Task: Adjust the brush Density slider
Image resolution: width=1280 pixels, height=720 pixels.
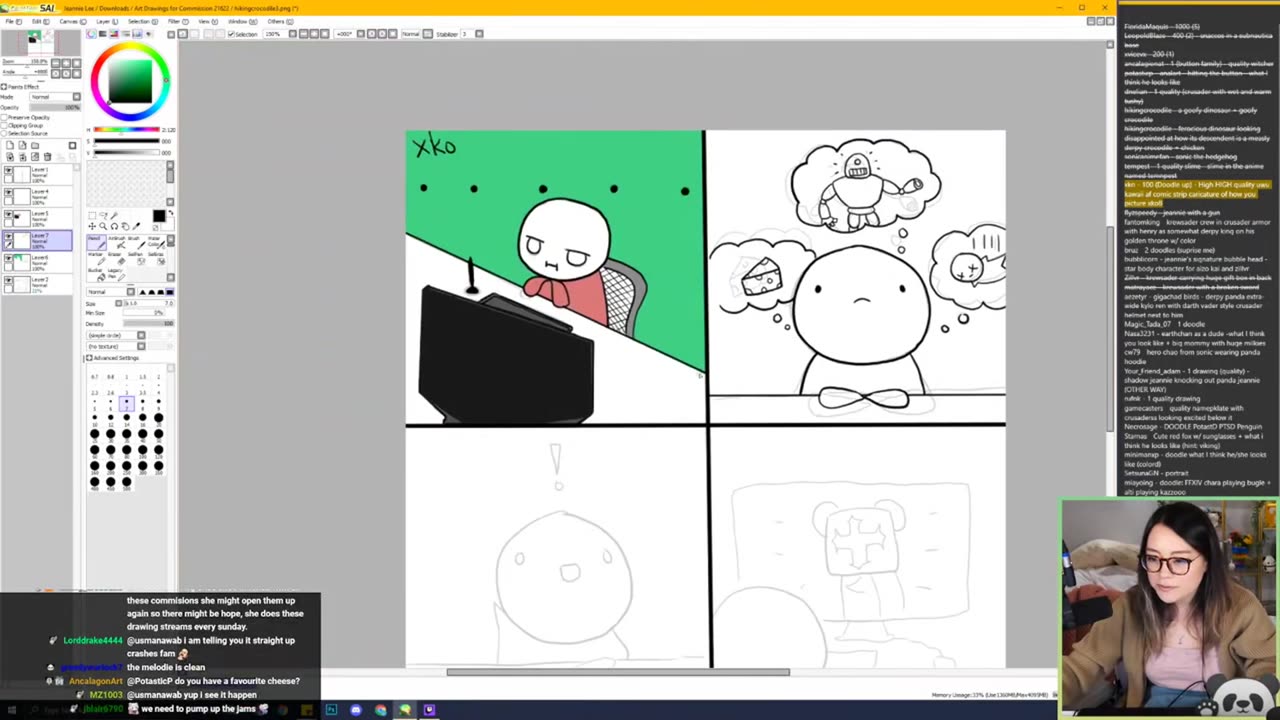Action: click(149, 324)
